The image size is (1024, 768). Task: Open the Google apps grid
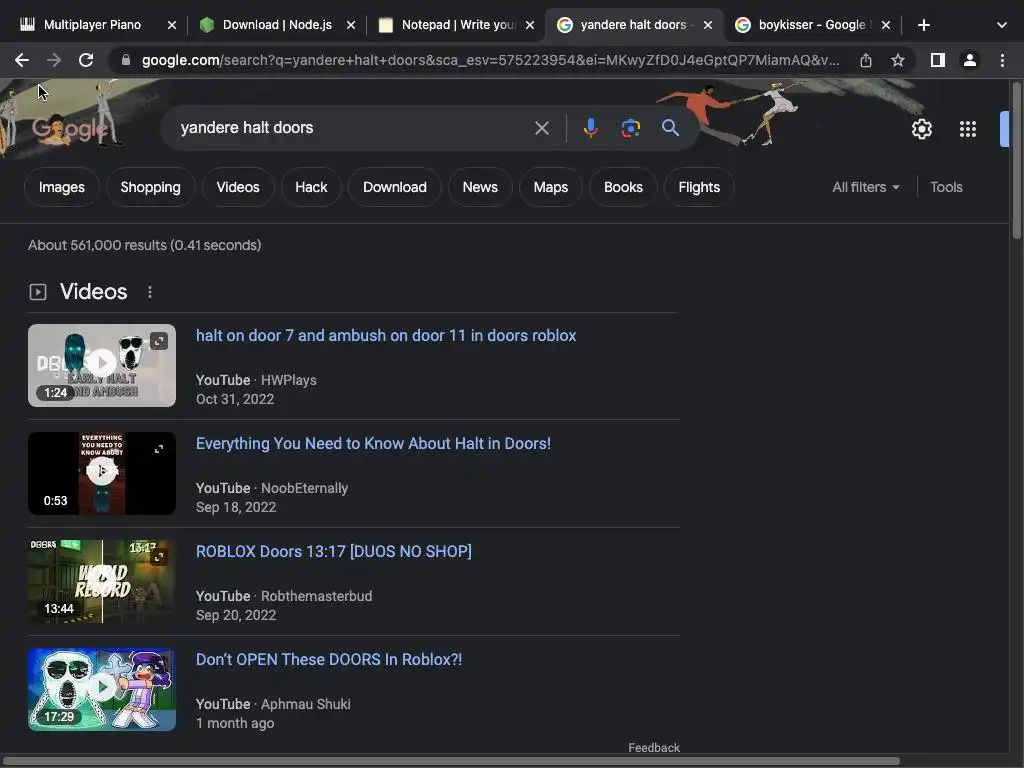click(968, 129)
